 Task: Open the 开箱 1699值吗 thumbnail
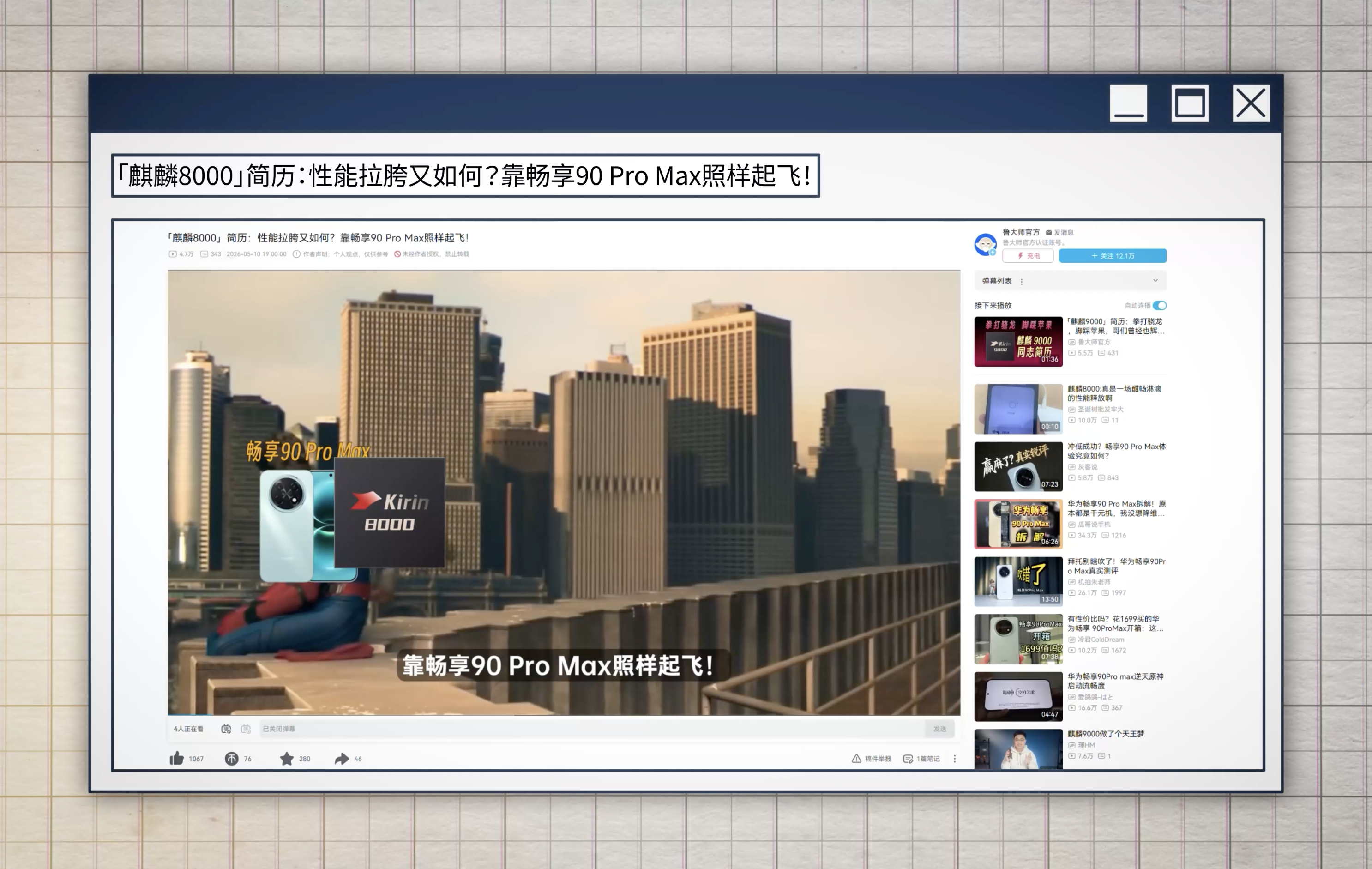pos(1018,639)
